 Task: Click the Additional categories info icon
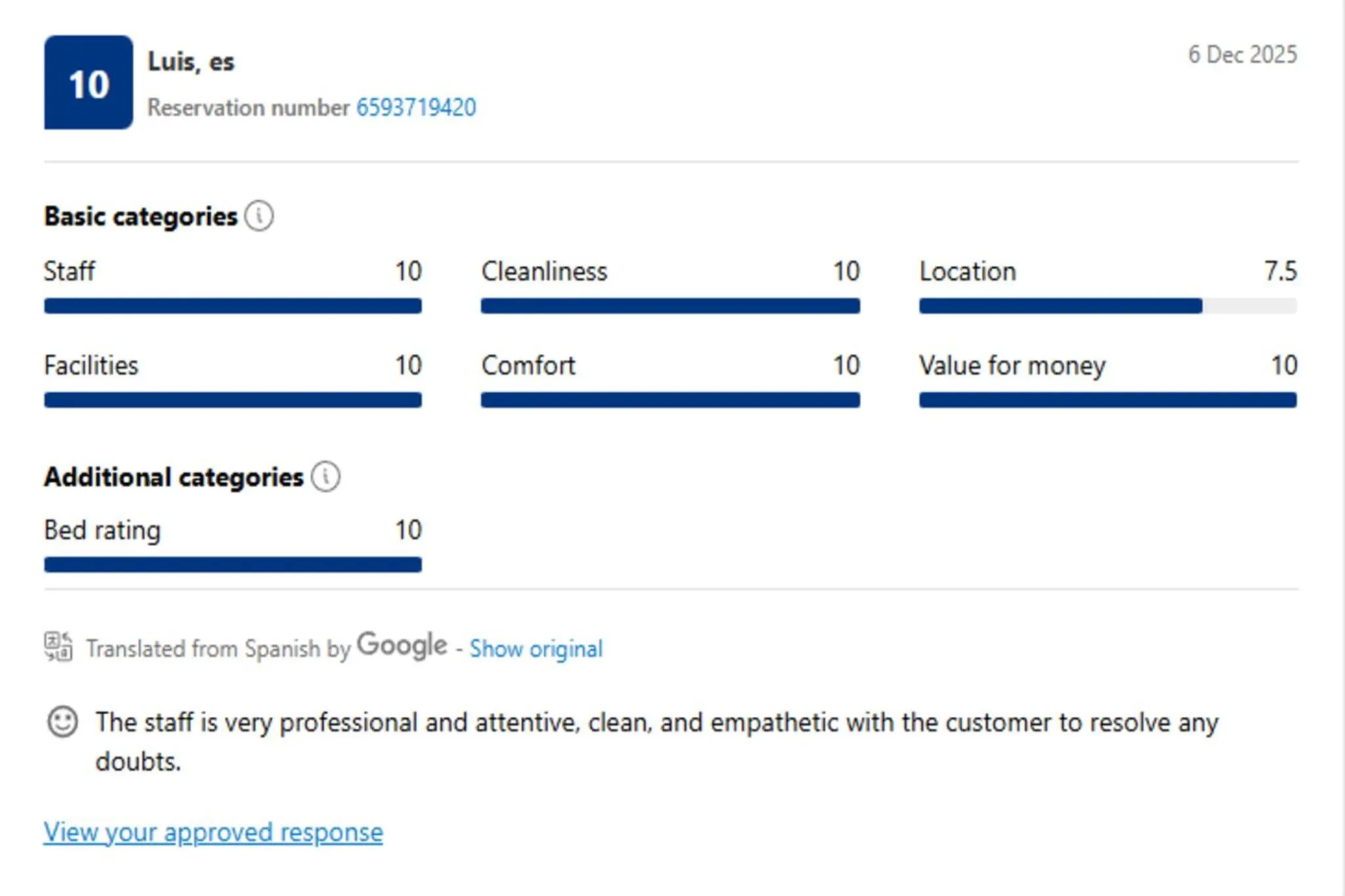tap(325, 477)
